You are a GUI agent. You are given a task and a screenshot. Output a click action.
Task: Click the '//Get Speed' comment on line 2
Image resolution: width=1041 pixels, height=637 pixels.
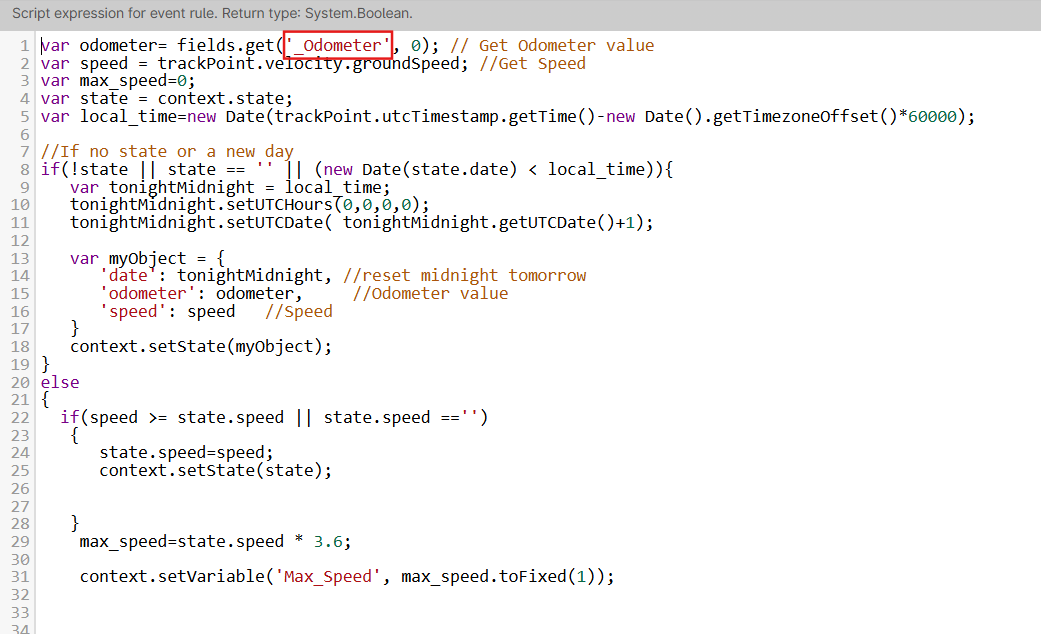tap(532, 63)
